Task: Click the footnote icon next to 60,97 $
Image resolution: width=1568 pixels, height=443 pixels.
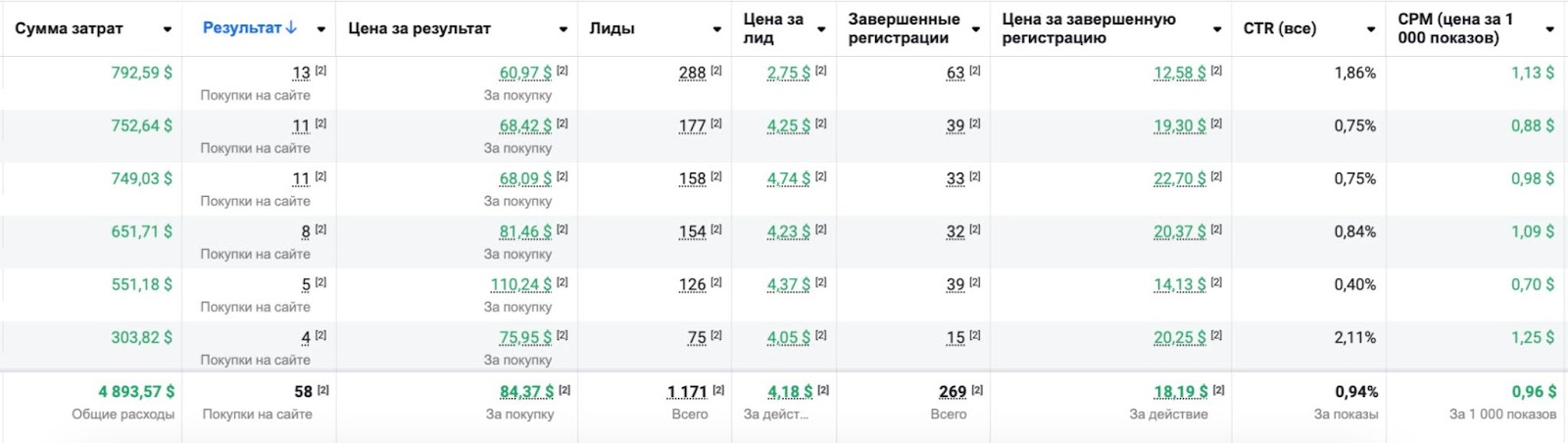Action: coord(563,71)
